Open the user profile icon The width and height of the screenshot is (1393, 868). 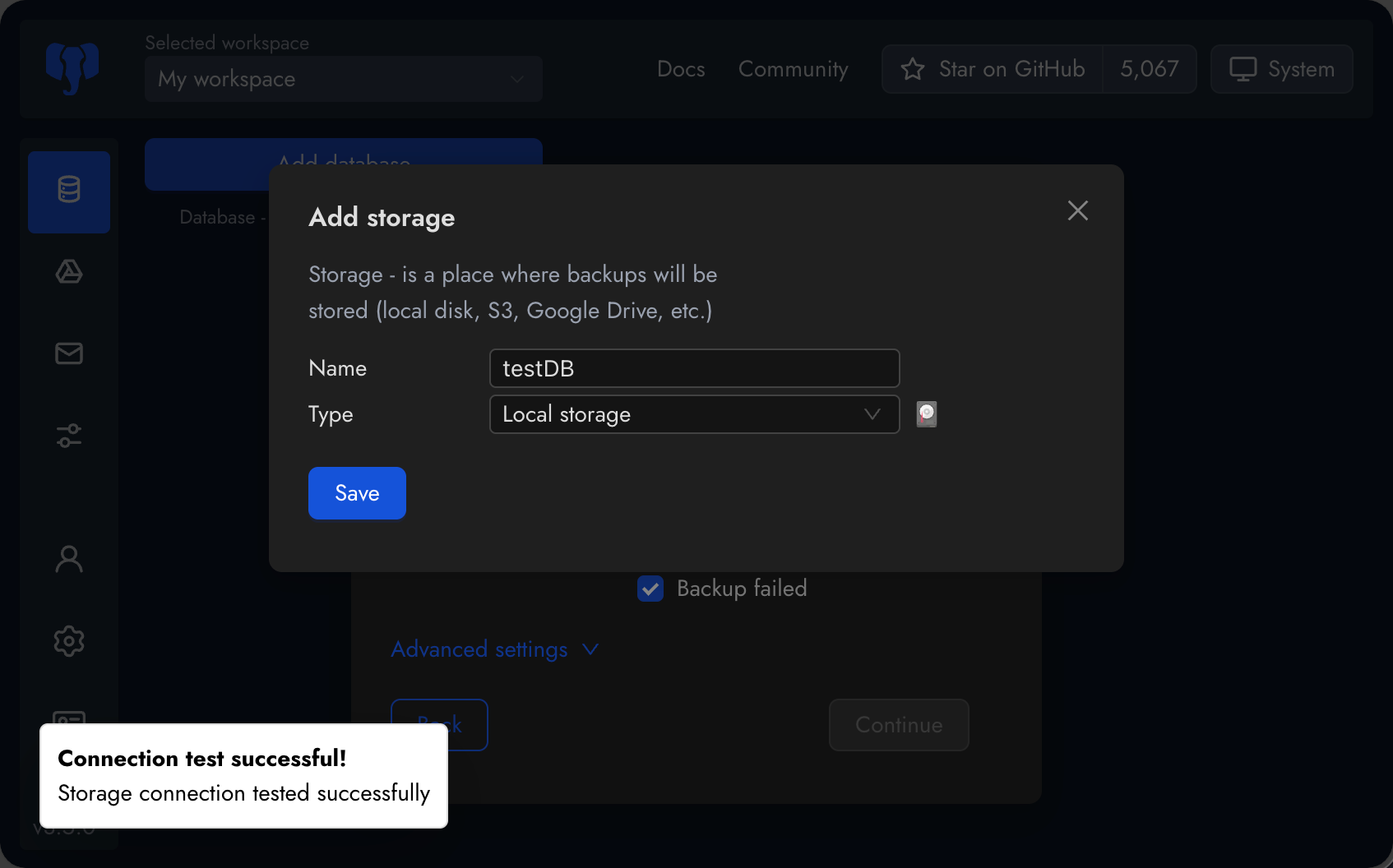69,559
